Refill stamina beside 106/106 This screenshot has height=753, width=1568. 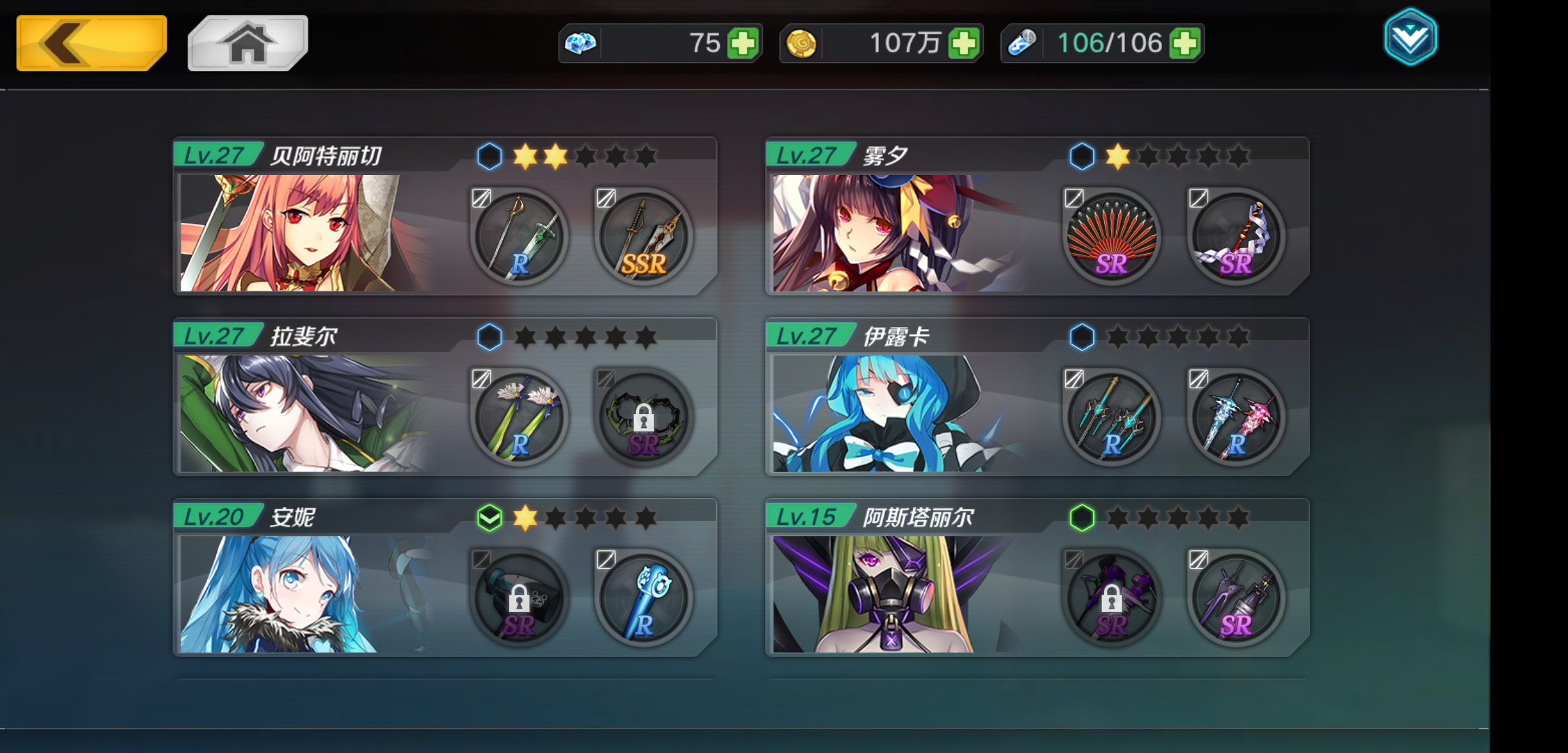(1184, 44)
